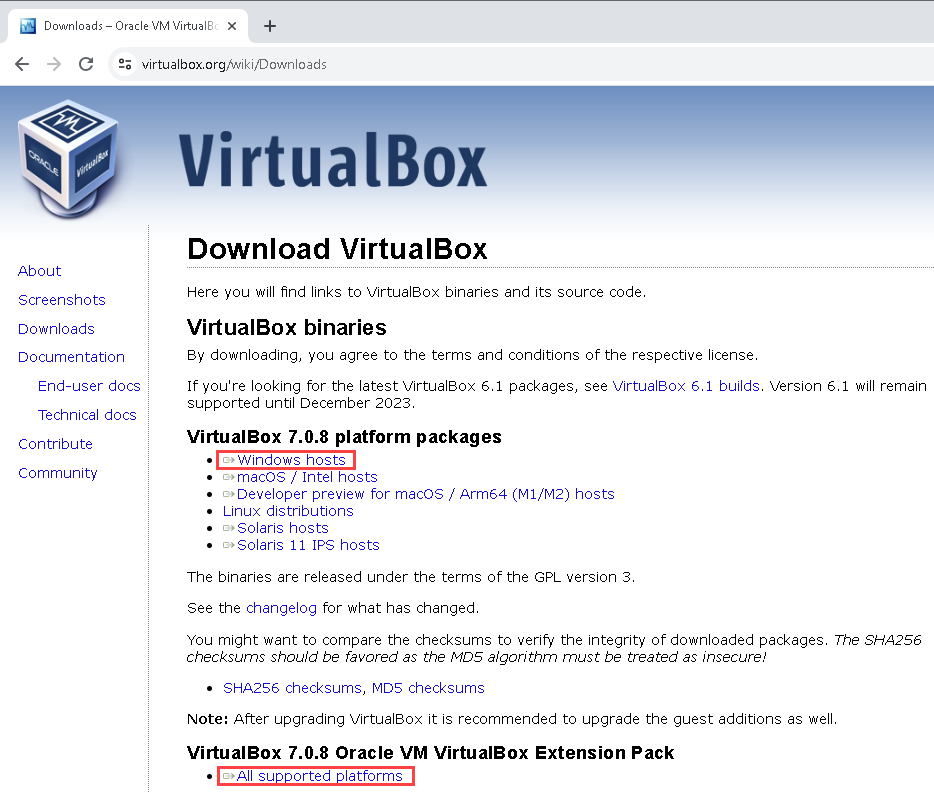Reload the Downloads page

point(87,63)
